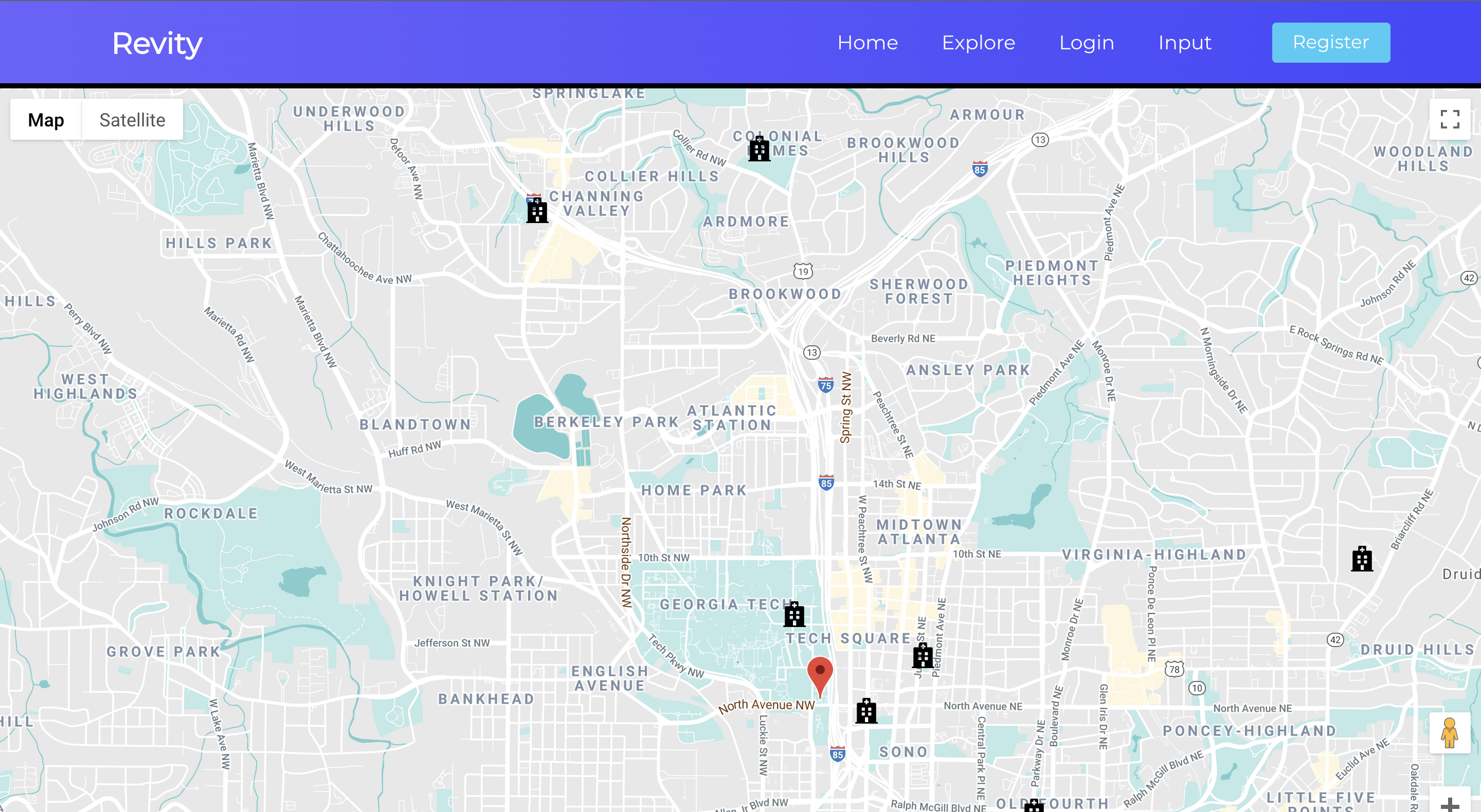
Task: Switch to standard Map view
Action: tap(46, 120)
